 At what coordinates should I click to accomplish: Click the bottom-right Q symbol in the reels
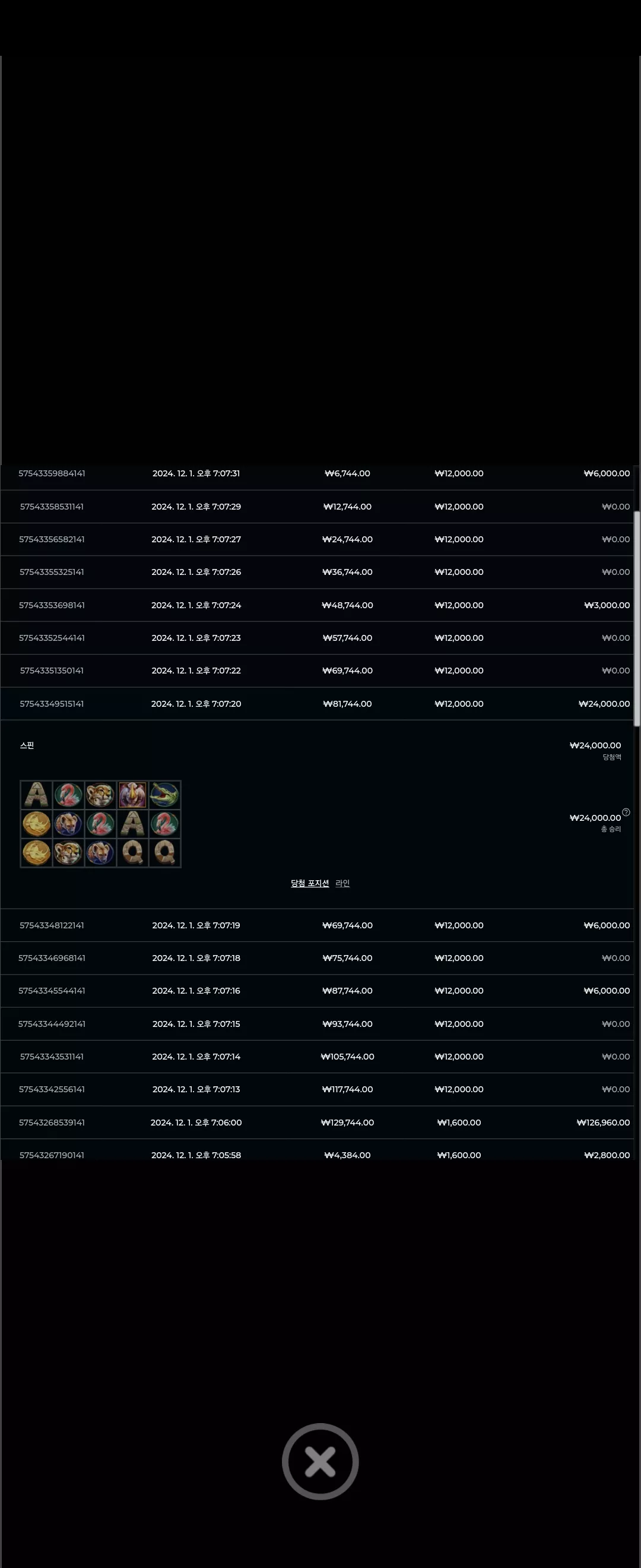click(x=164, y=852)
